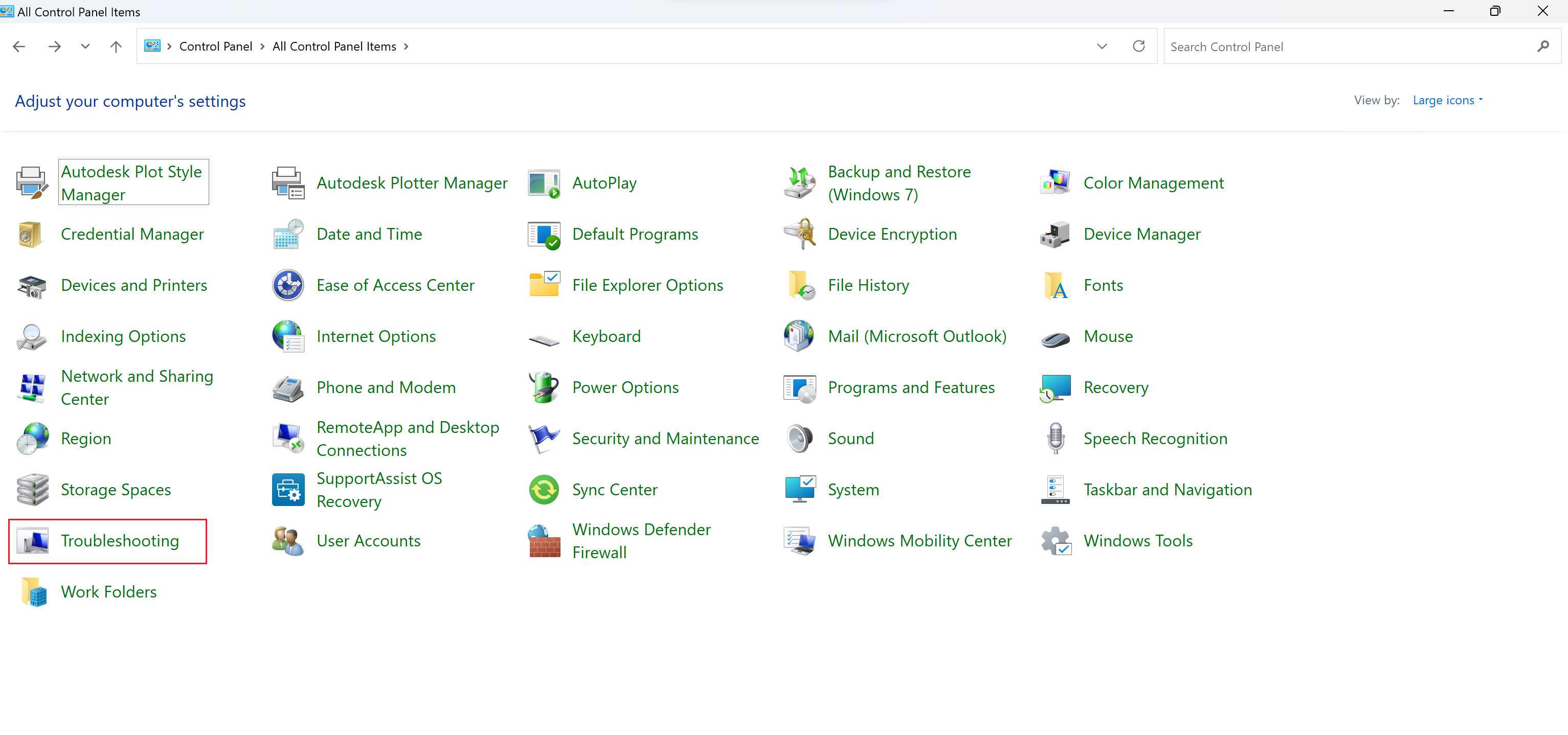
Task: Click the back navigation arrow
Action: pos(19,45)
